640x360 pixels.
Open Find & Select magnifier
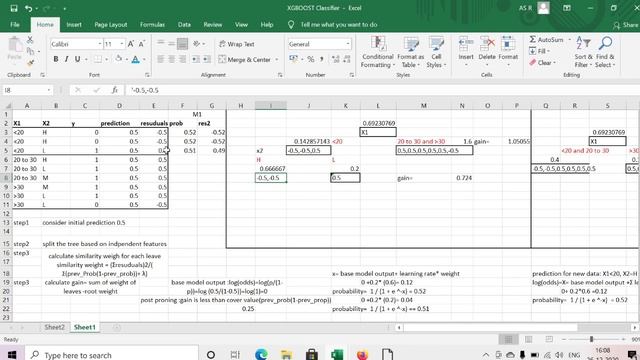coord(605,53)
